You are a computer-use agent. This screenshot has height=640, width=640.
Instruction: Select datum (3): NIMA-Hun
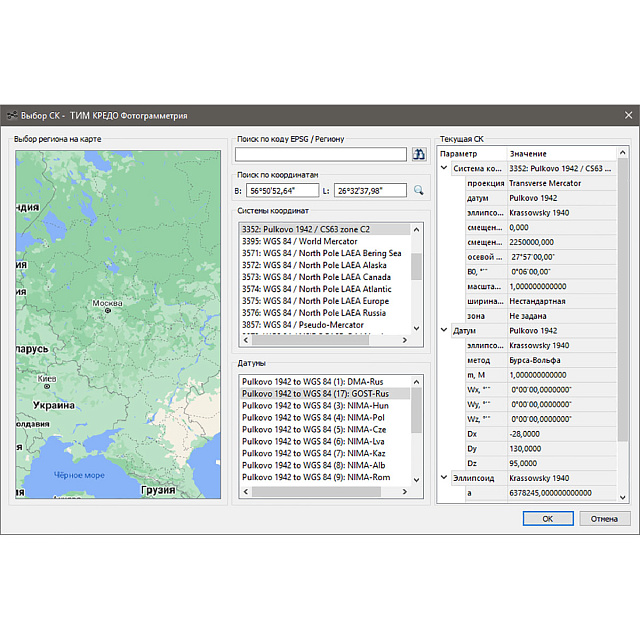click(x=325, y=406)
